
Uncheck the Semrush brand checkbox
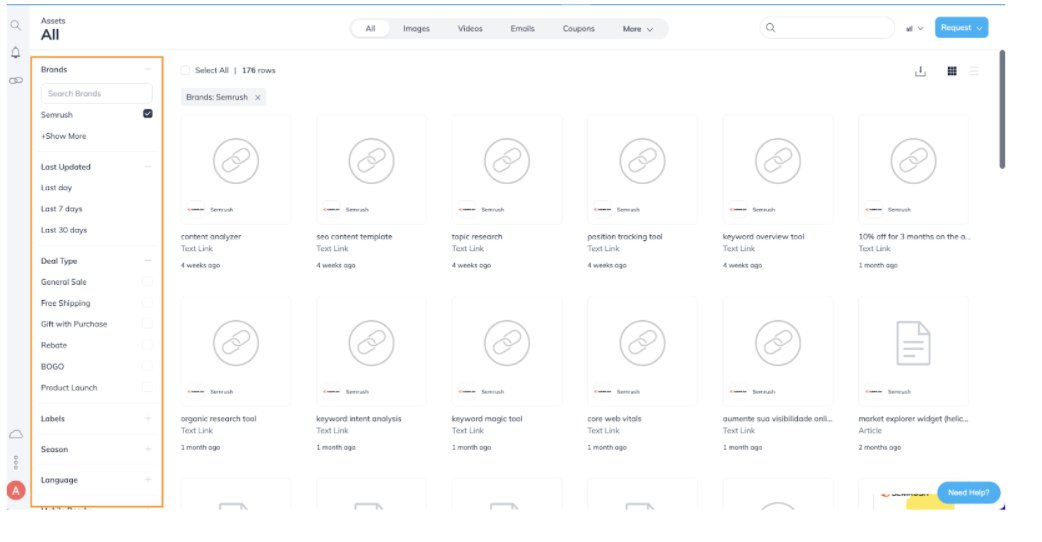coord(148,114)
